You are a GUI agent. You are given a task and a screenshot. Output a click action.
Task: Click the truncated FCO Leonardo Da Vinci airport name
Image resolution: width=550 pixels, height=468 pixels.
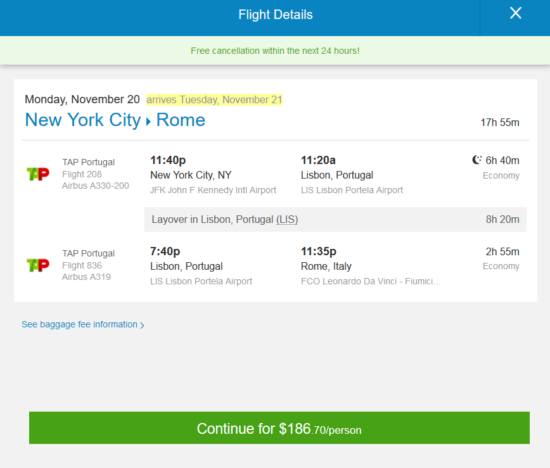coord(371,281)
